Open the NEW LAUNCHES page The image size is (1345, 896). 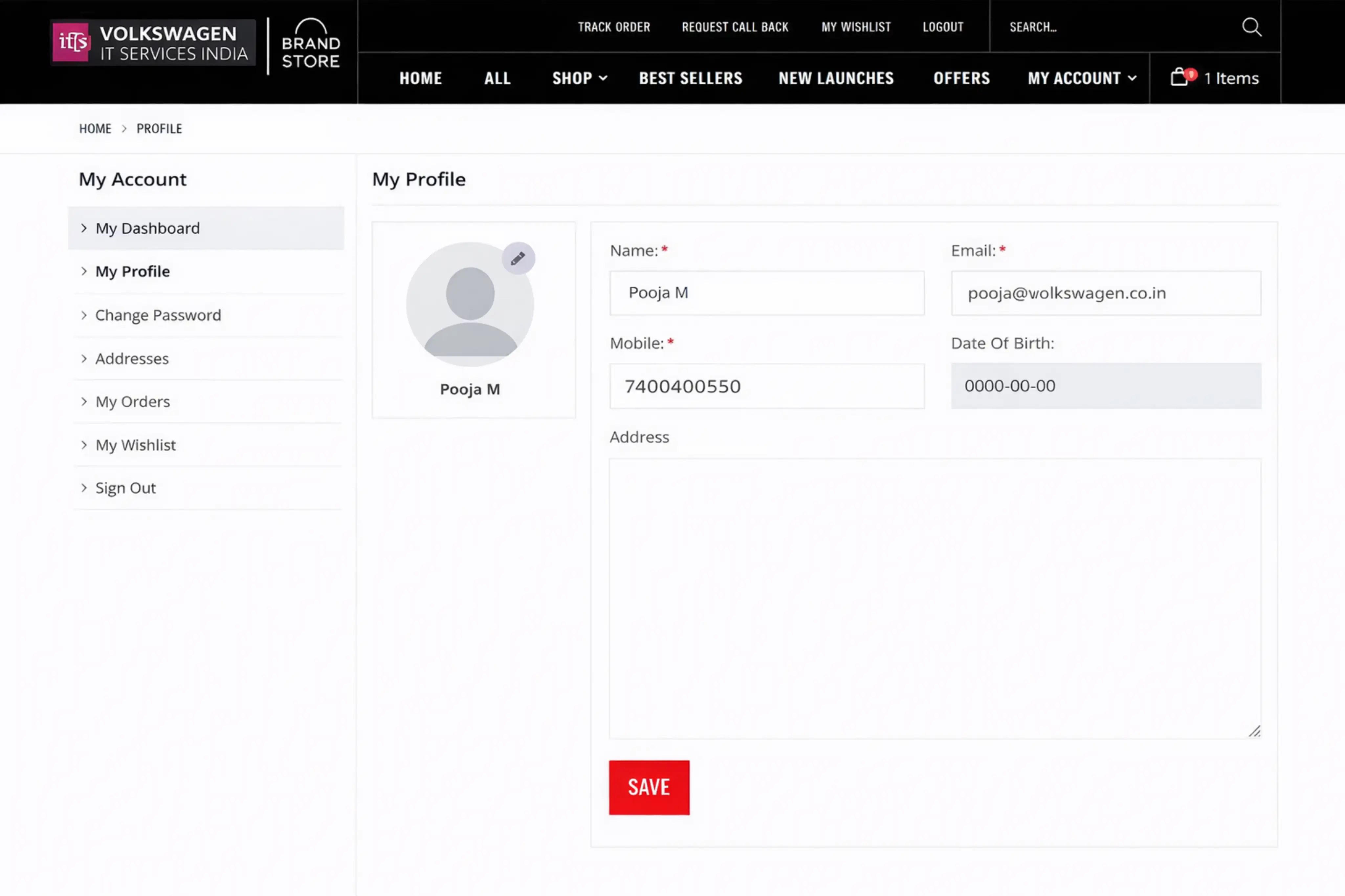(x=835, y=78)
